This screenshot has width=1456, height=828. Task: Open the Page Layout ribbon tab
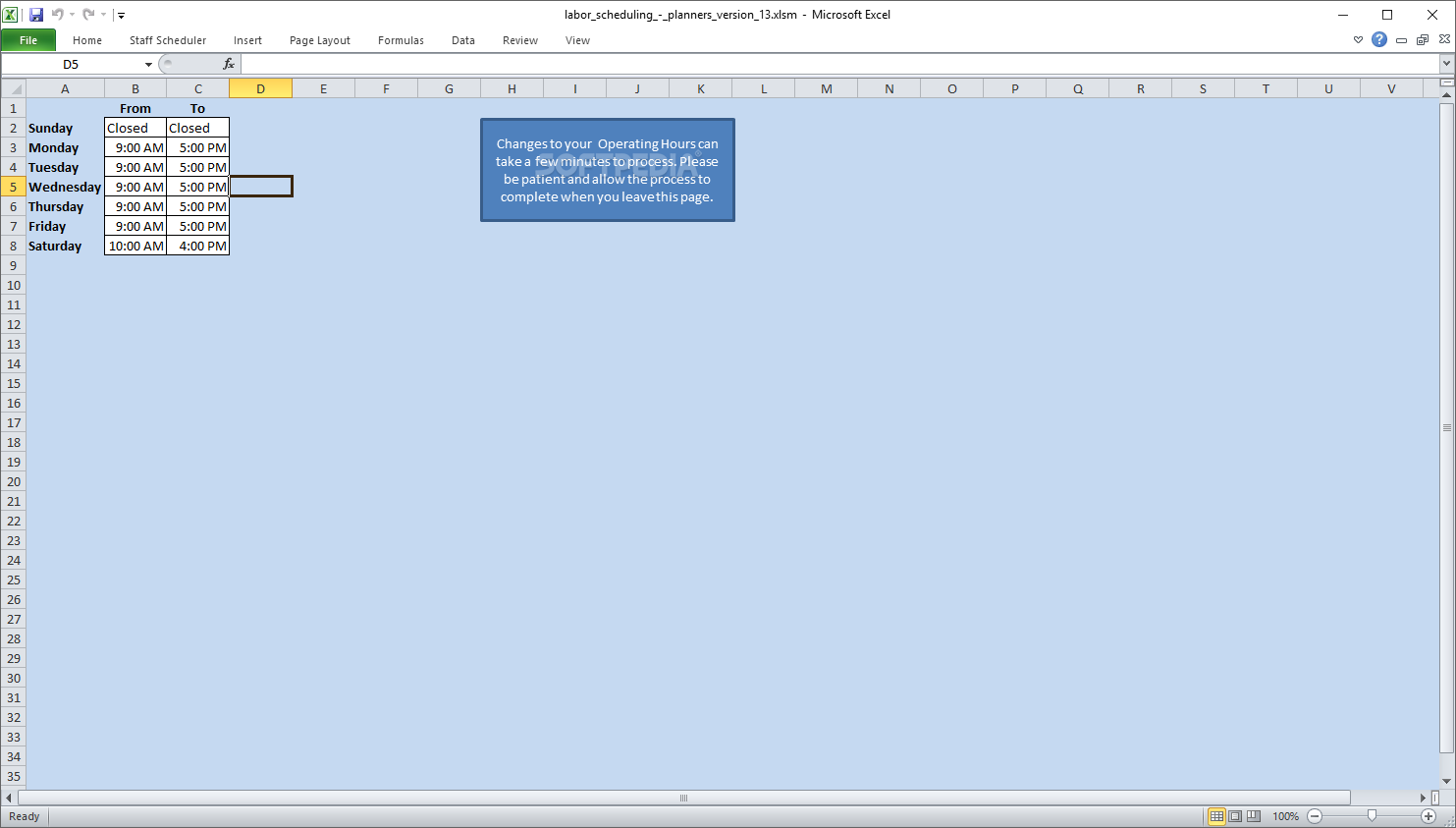coord(320,40)
